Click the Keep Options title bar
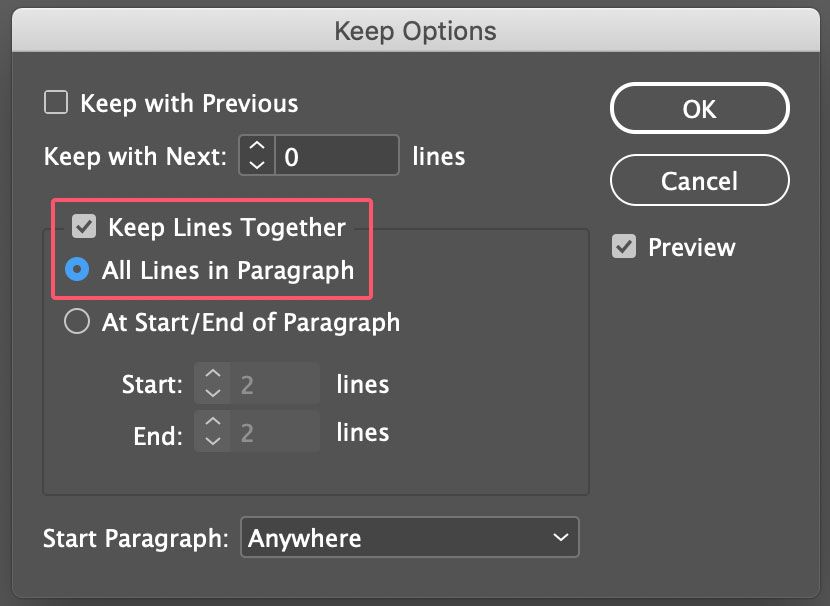This screenshot has width=830, height=606. tap(415, 31)
